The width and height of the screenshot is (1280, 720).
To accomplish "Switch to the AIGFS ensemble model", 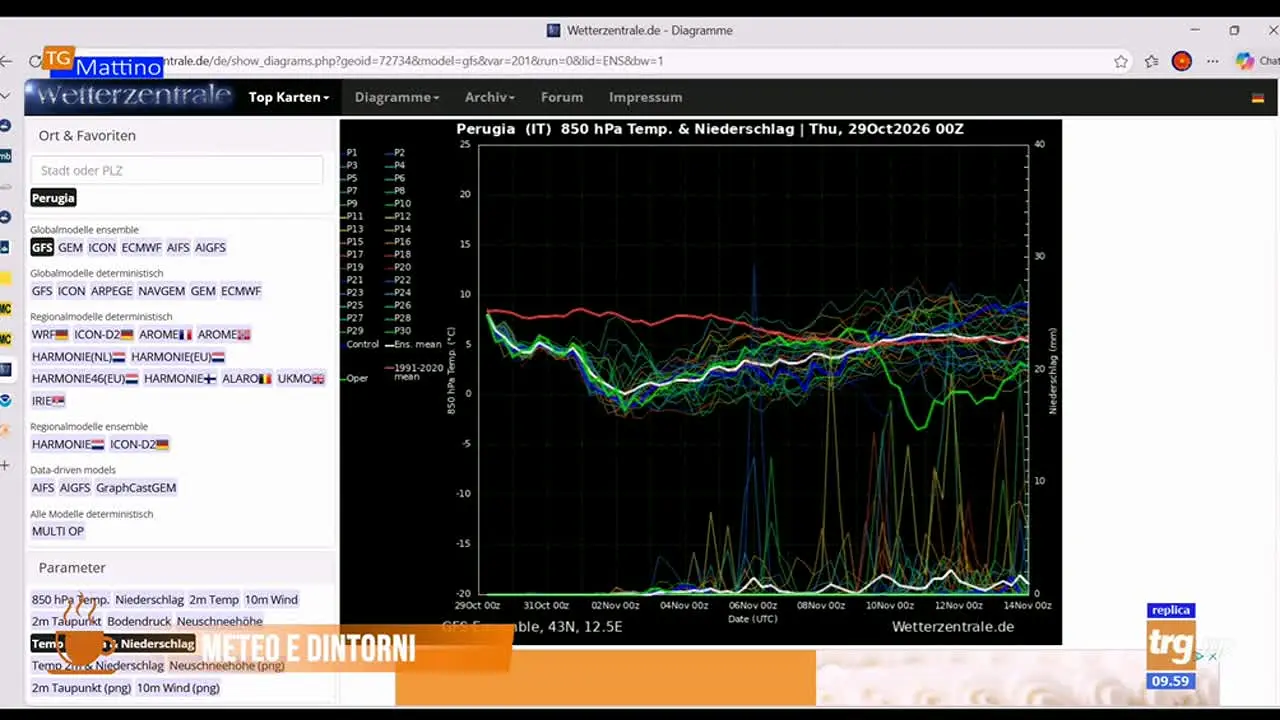I will tap(210, 247).
